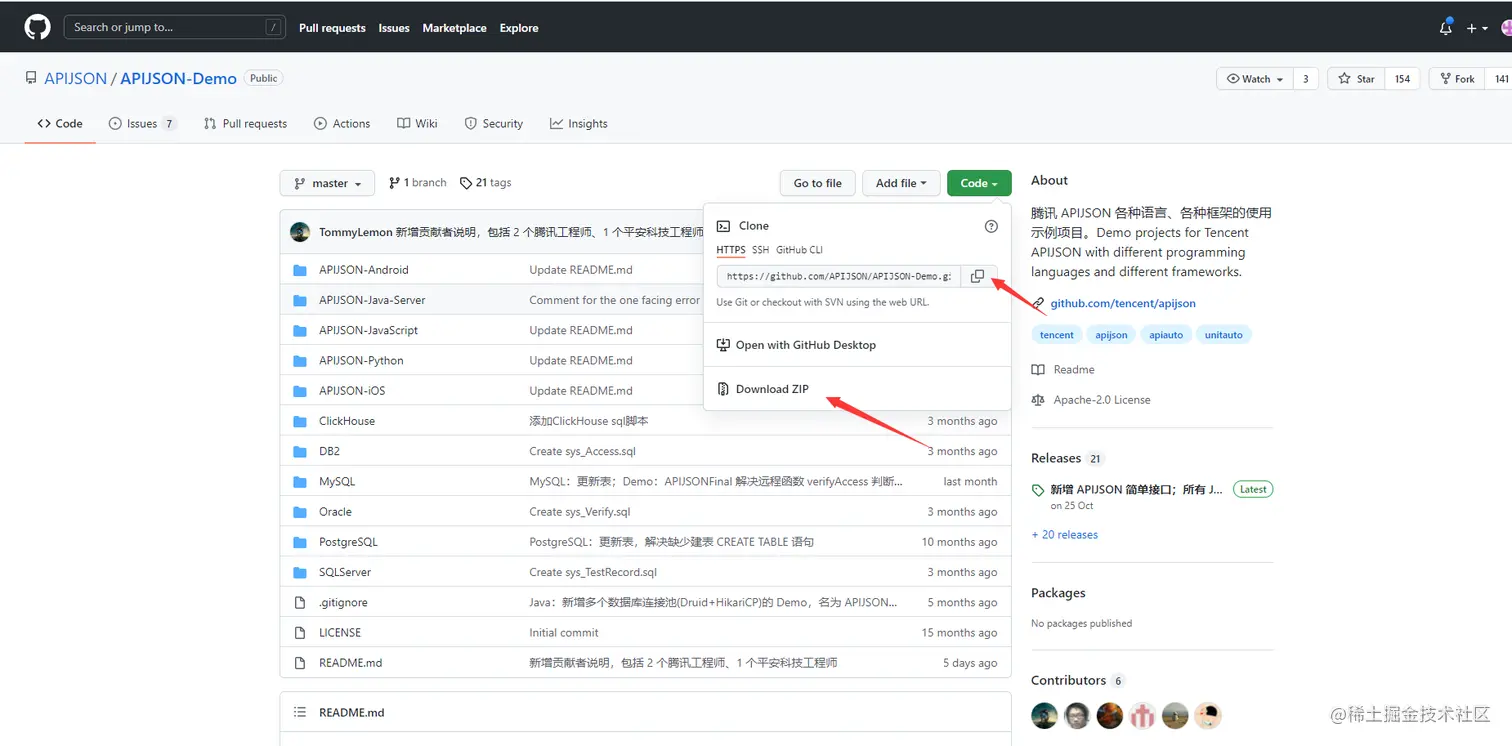Click the README.md file icon in list
The image size is (1512, 746).
tap(299, 663)
